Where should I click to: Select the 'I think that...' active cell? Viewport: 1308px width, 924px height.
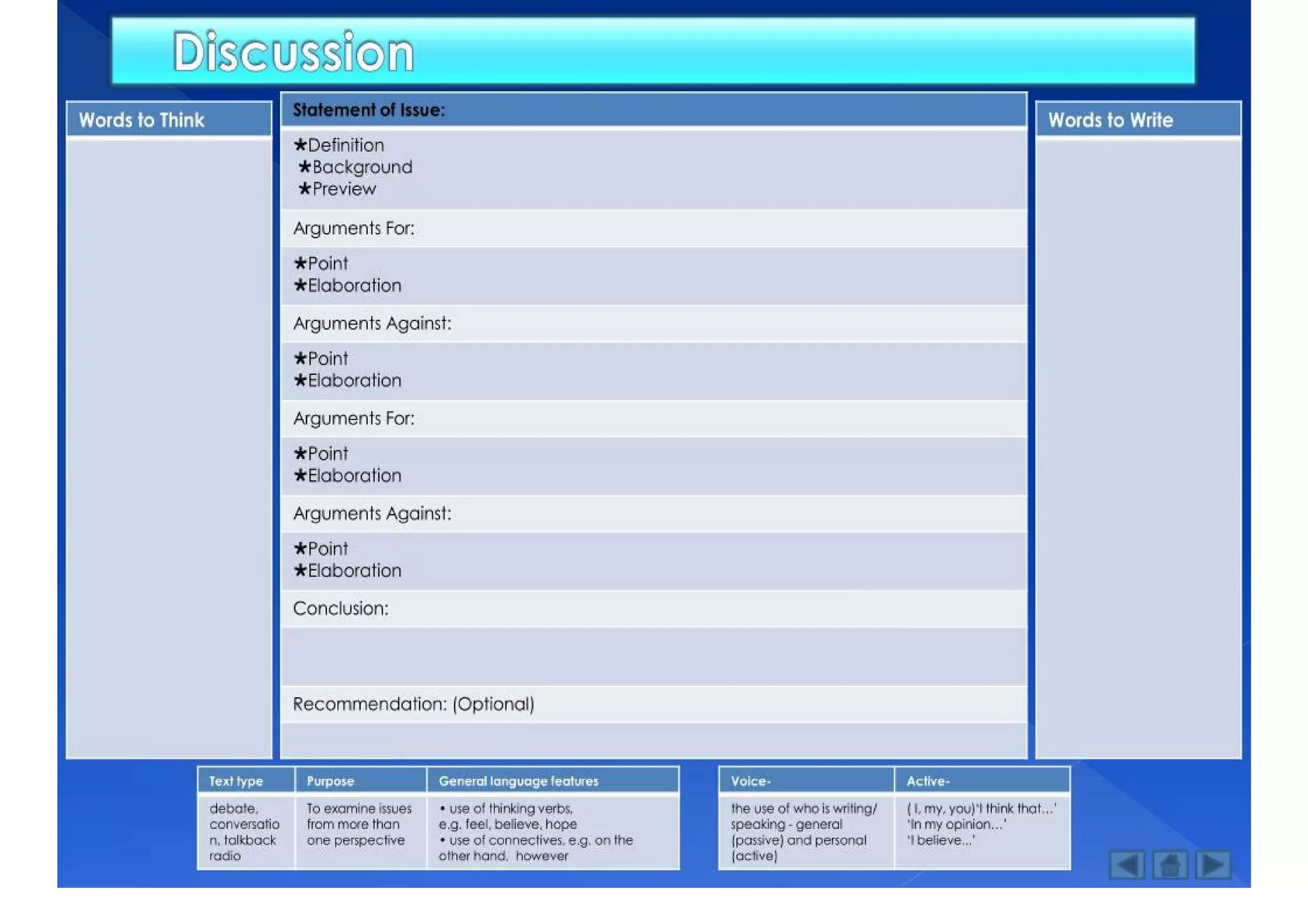[982, 832]
